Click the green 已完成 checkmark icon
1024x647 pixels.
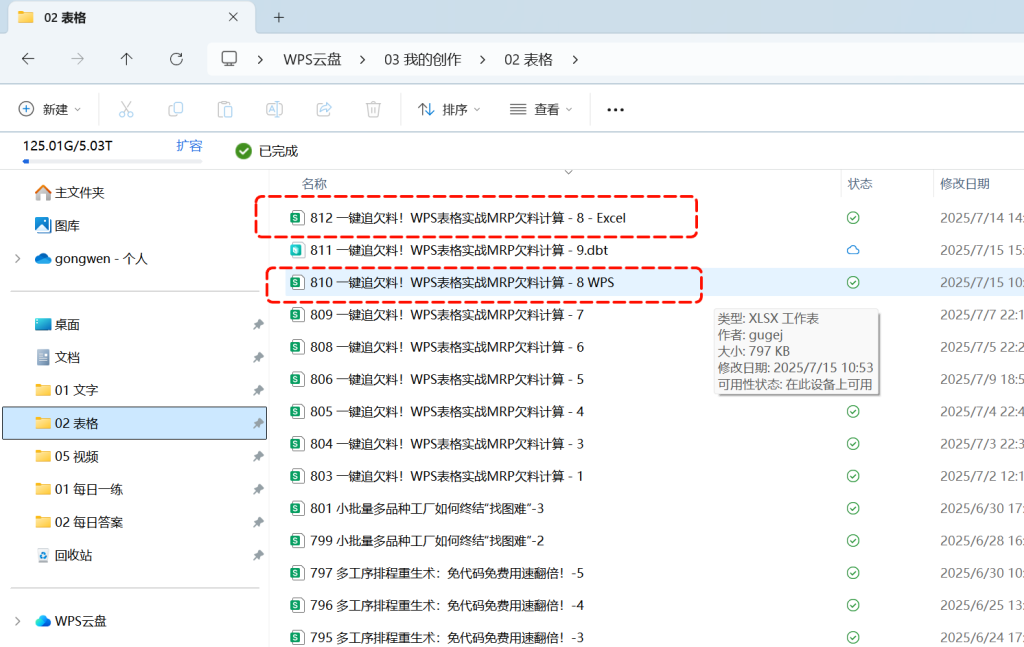(244, 151)
